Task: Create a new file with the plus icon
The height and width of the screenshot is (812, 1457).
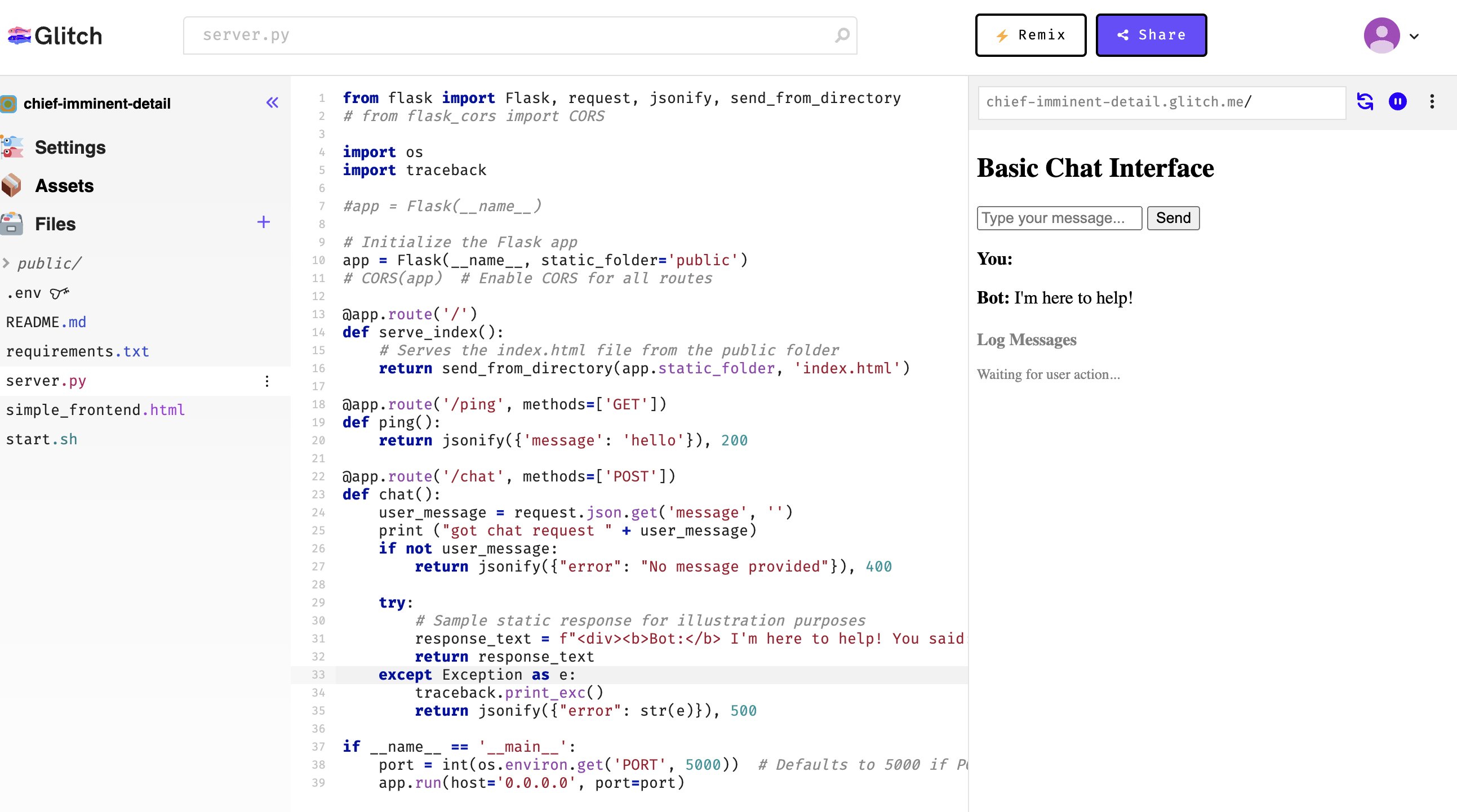Action: tap(263, 222)
